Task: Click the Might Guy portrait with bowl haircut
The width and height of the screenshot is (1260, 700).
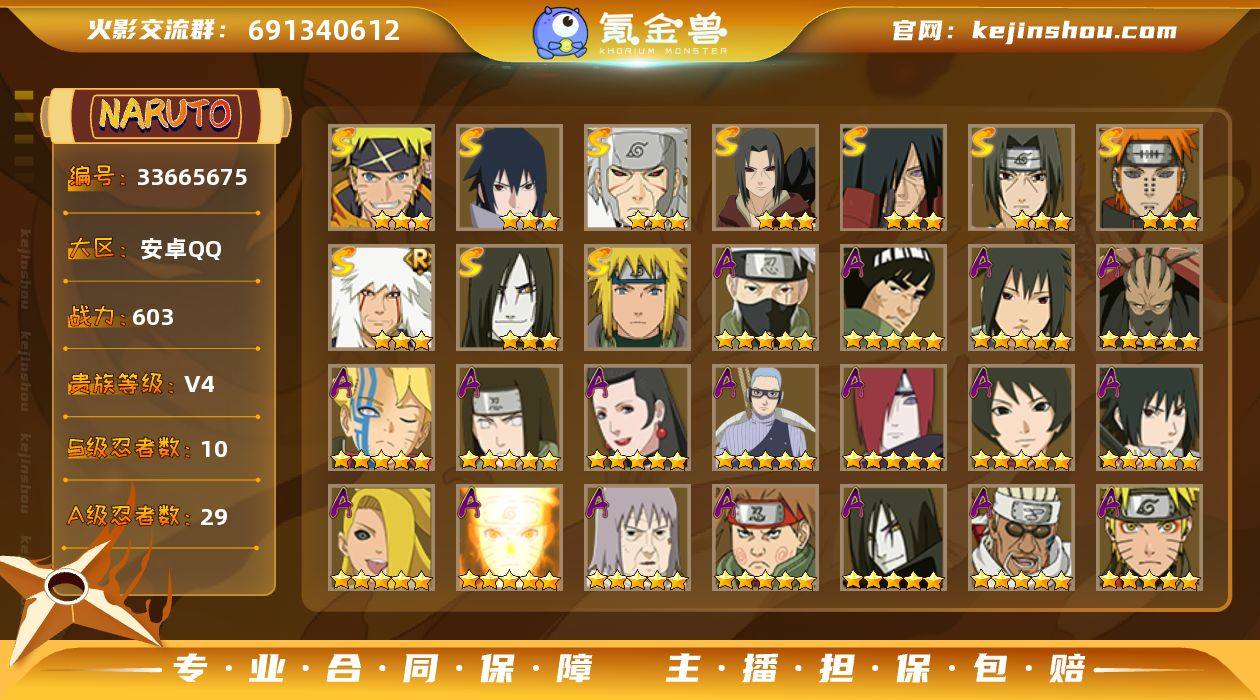Action: 893,298
